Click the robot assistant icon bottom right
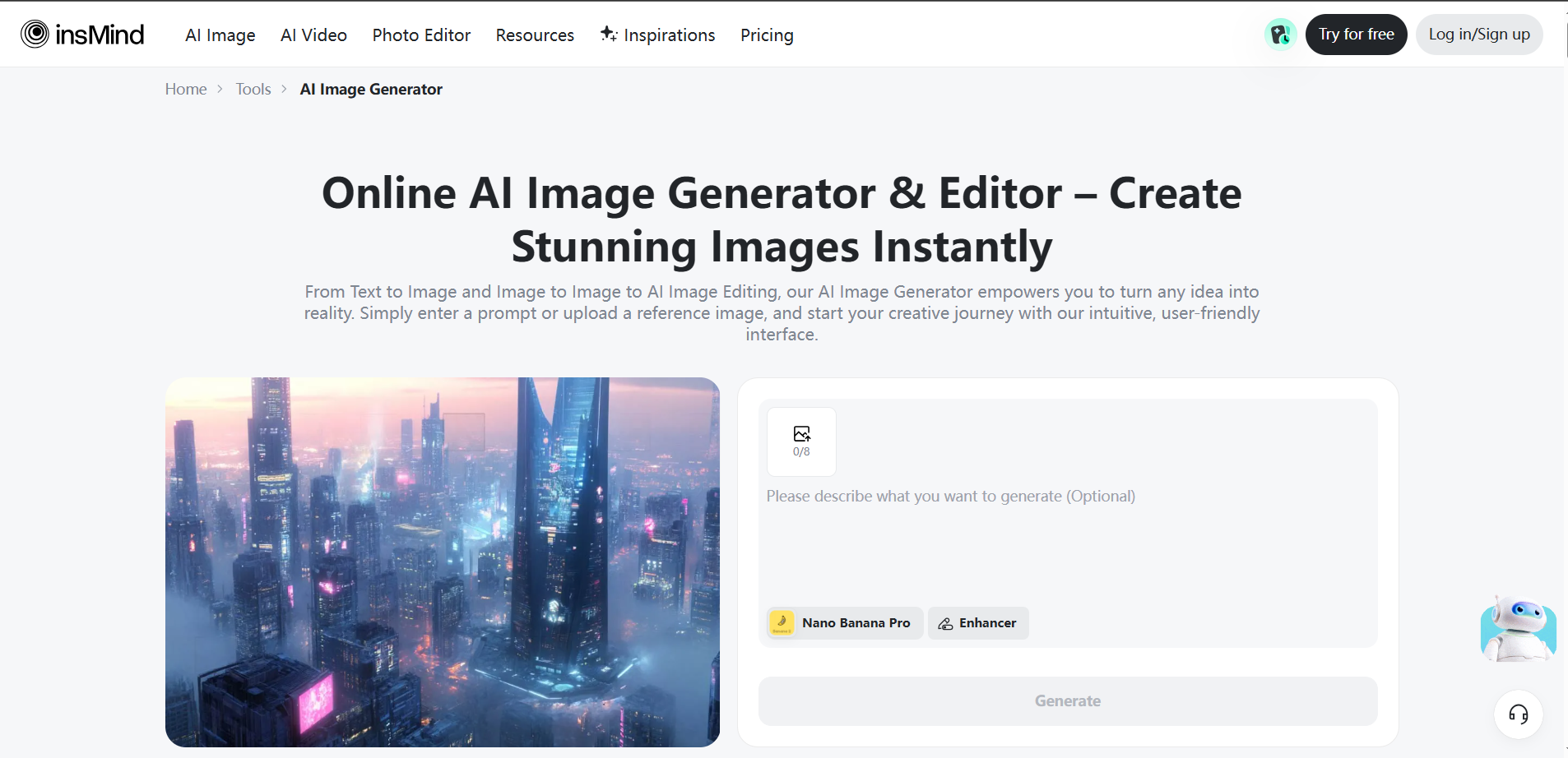Screen dimensions: 1568x758 [x=1518, y=629]
